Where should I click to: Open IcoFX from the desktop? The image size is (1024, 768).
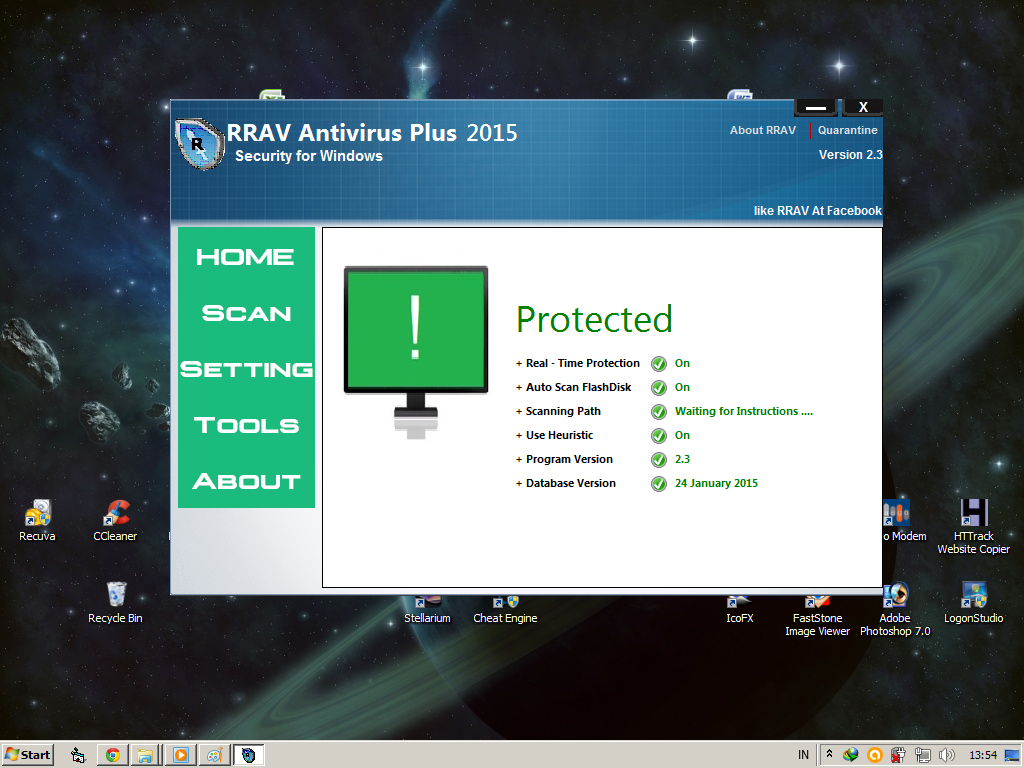pos(739,600)
